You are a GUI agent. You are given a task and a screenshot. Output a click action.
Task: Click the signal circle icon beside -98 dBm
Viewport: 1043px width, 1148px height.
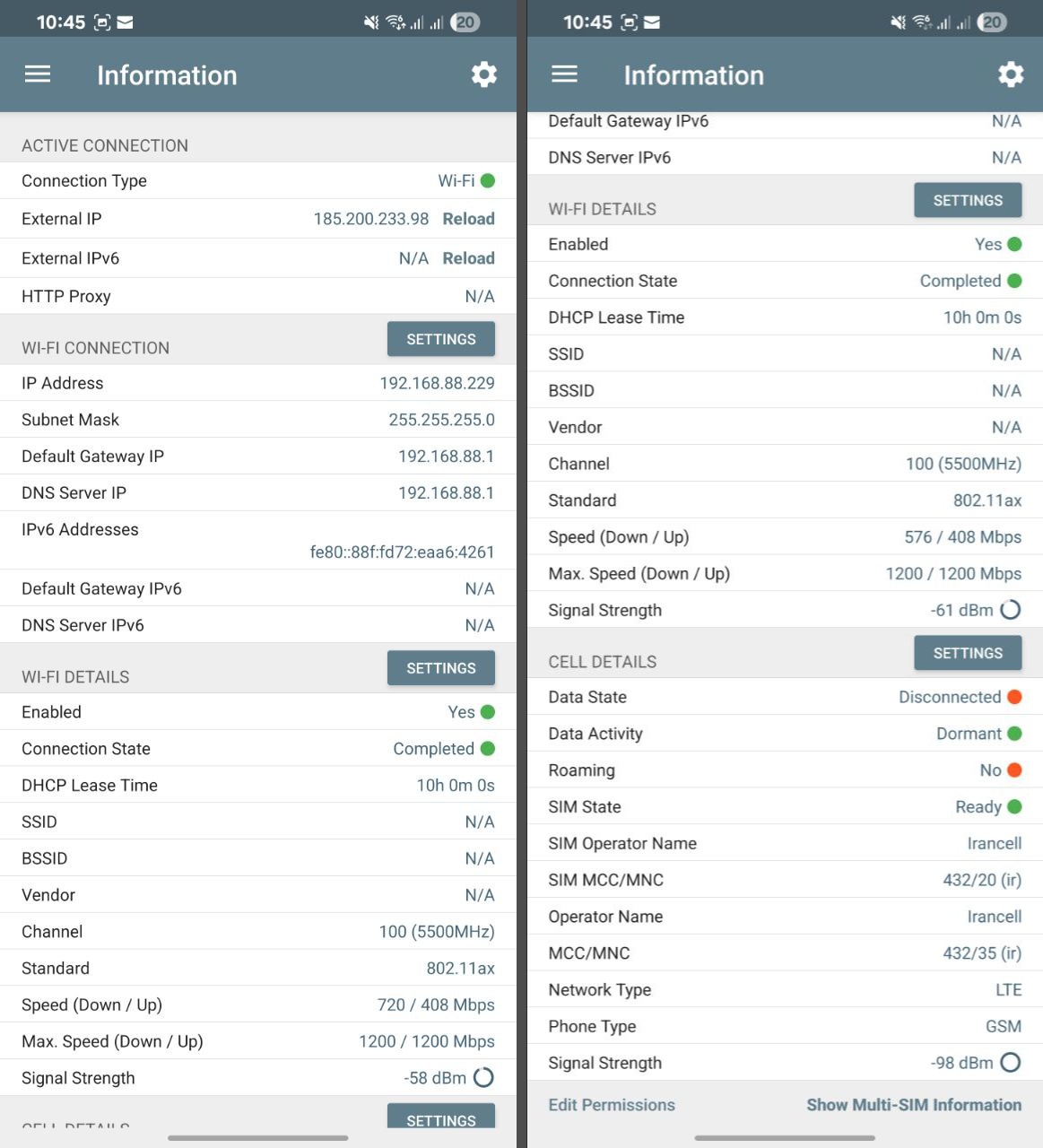pos(1011,1063)
